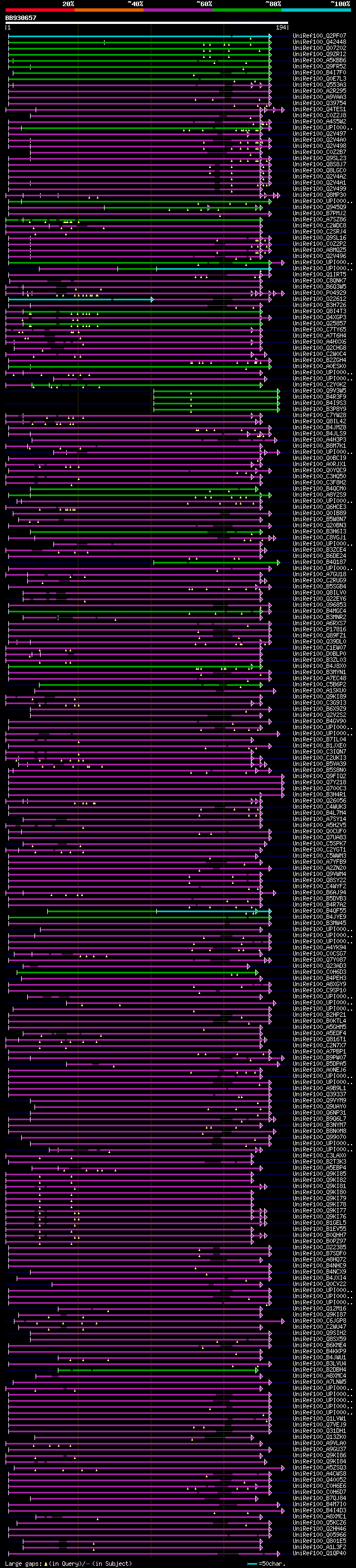Select hit label UniRef100_C3IQN7

[319, 752]
